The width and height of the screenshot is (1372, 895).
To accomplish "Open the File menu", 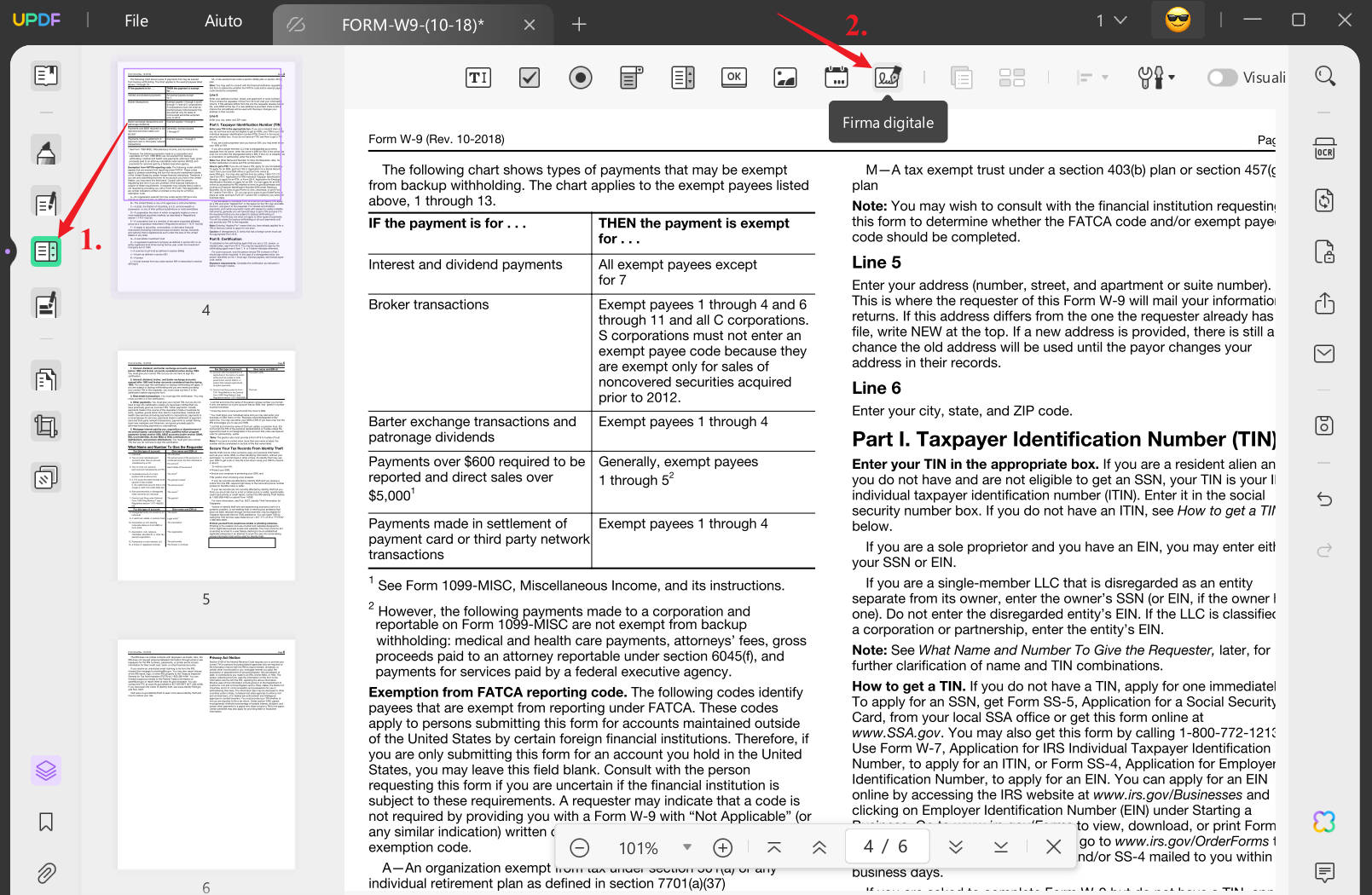I will coord(136,20).
